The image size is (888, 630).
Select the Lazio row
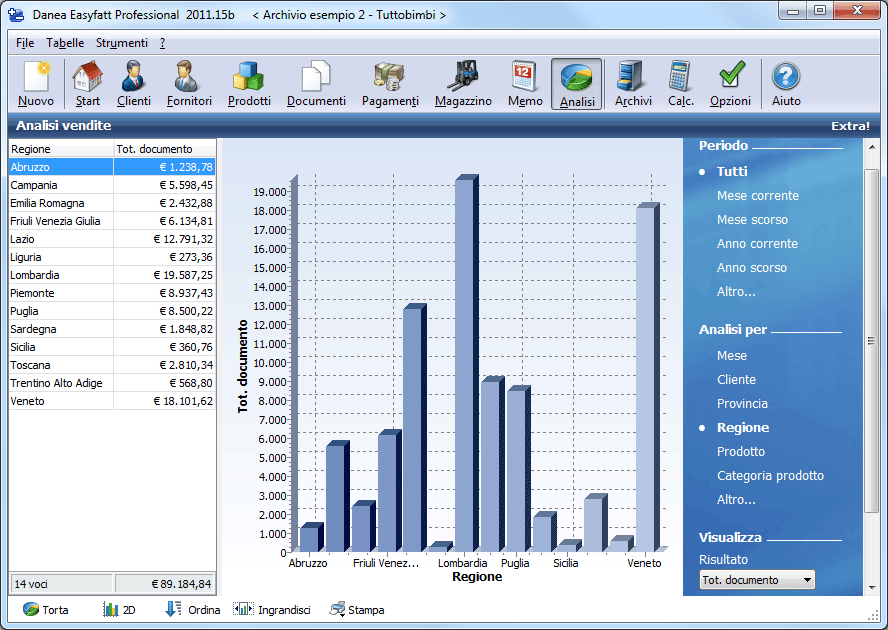click(112, 239)
